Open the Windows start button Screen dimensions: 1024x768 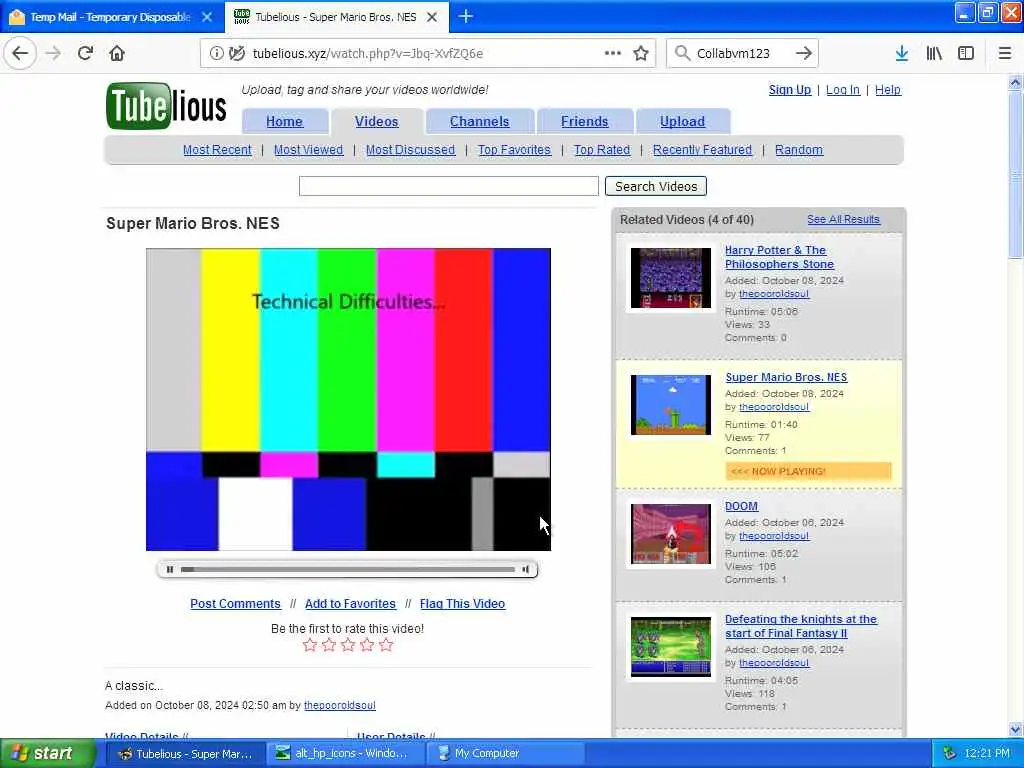pos(48,753)
